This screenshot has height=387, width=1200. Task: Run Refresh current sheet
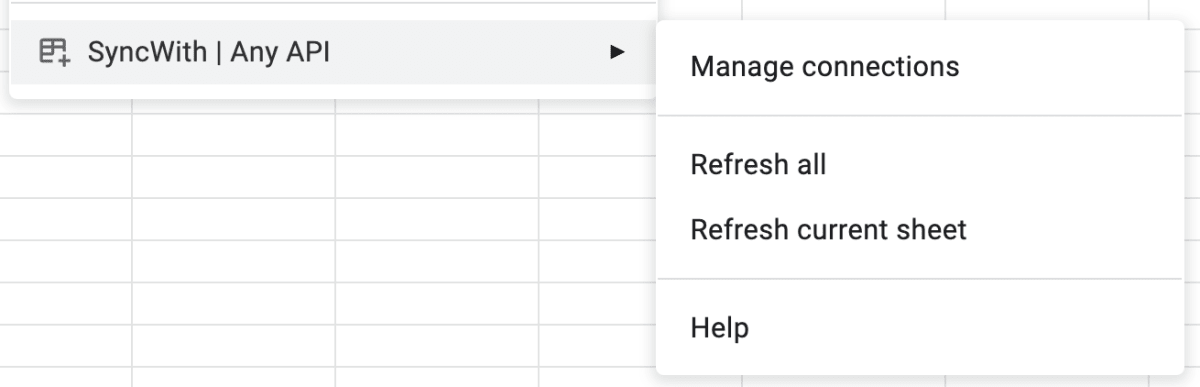[x=828, y=230]
